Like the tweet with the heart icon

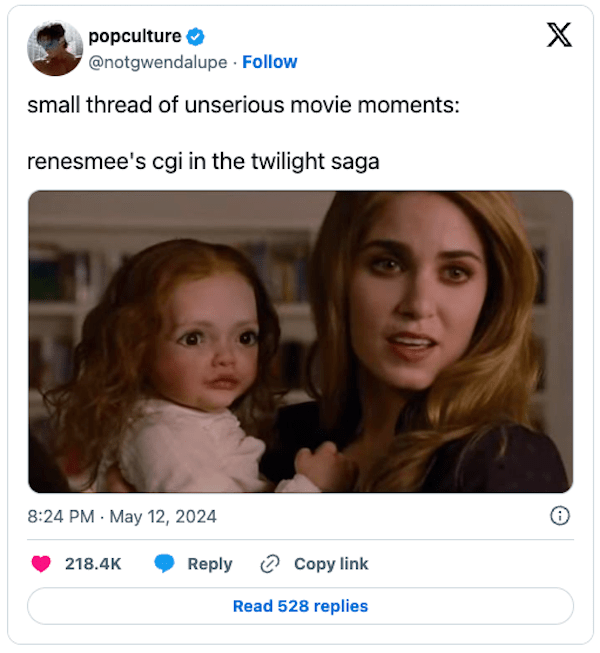[41, 564]
